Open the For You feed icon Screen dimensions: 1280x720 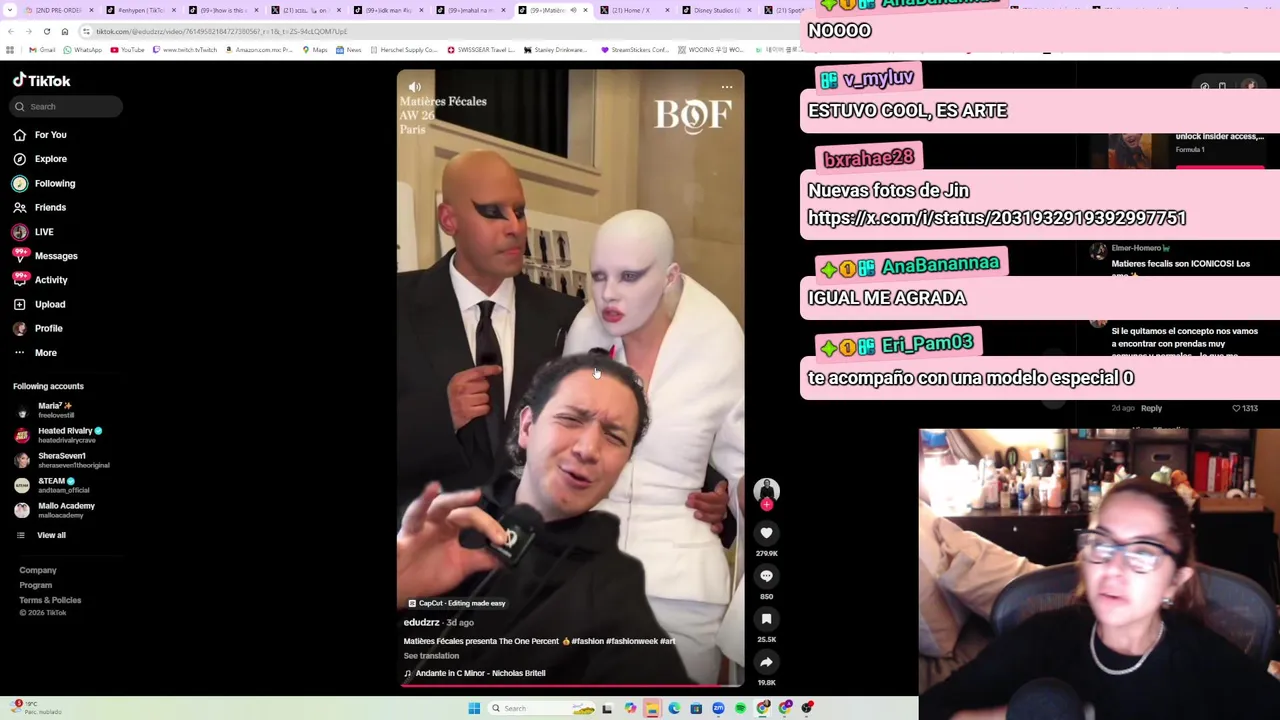point(20,135)
